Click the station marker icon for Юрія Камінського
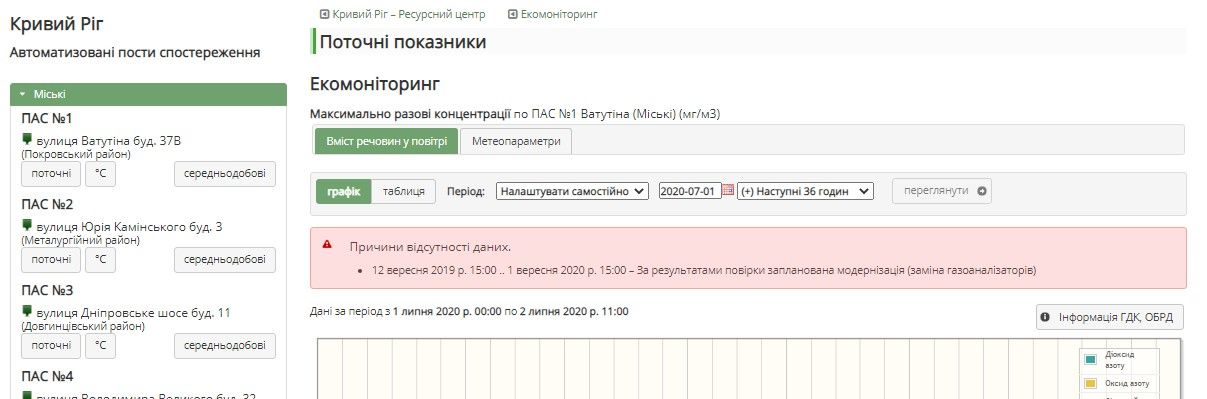Viewport: 1207px width, 399px height. coord(27,226)
